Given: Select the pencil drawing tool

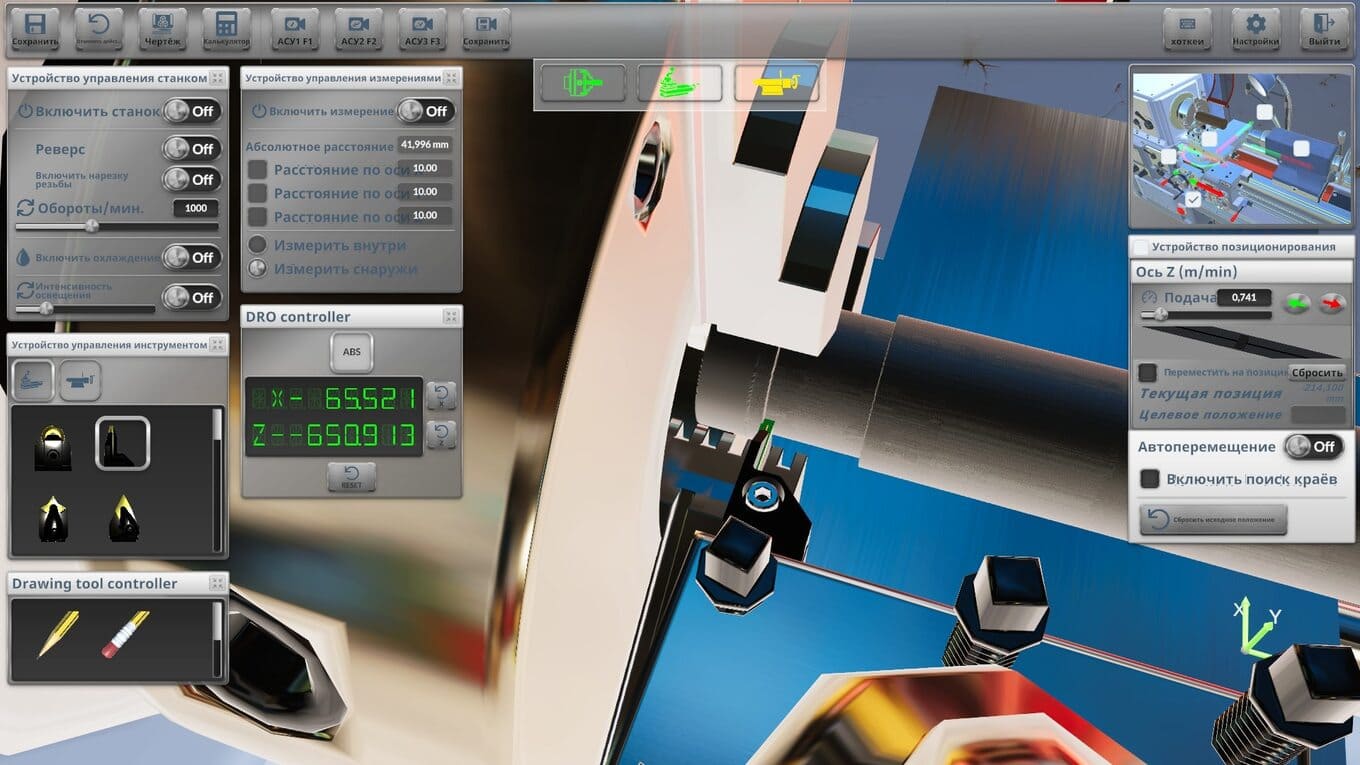Looking at the screenshot, I should coord(58,634).
